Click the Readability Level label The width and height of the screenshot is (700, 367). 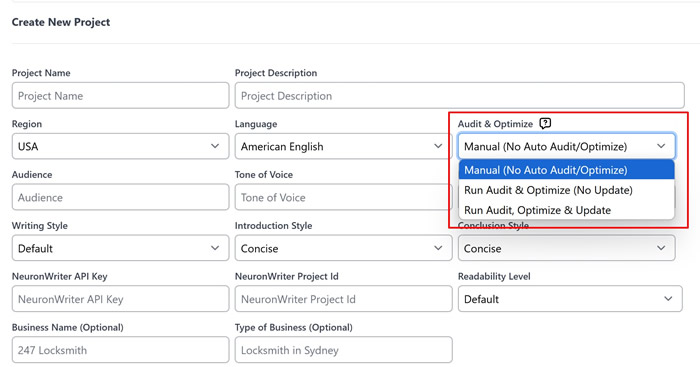(x=494, y=277)
